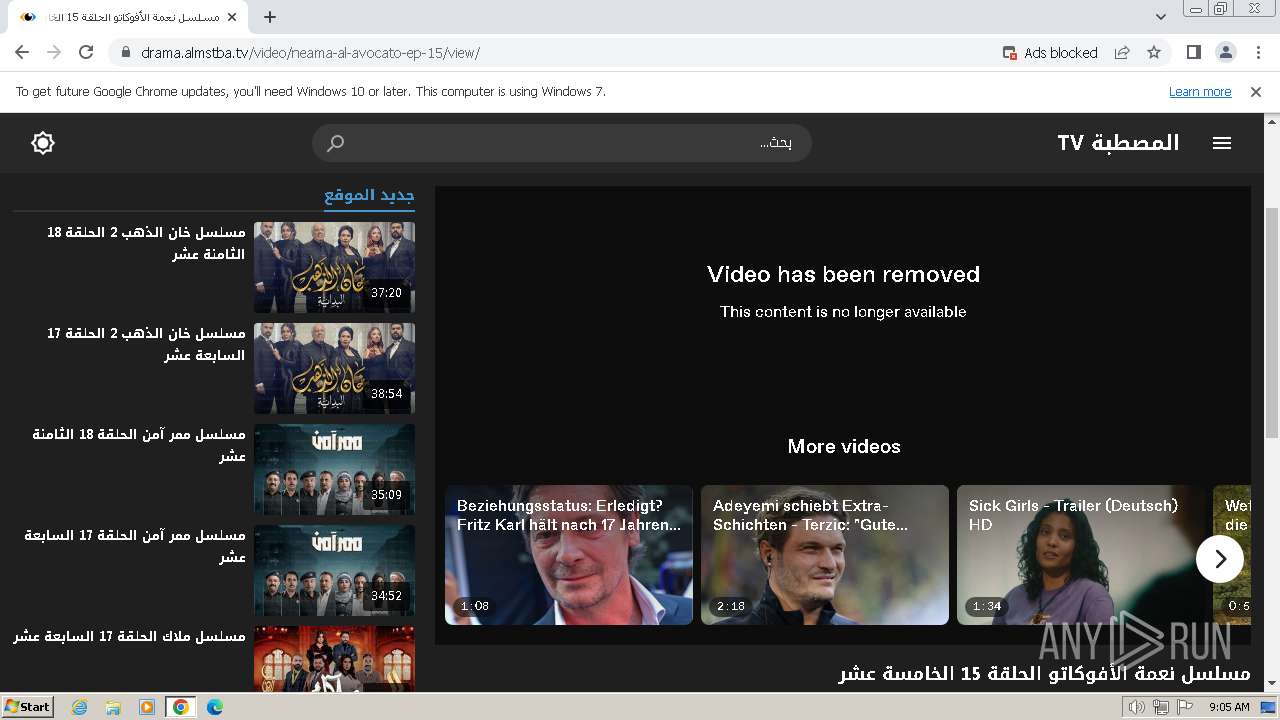Play the Adeyemi schiebt Extra-Schichten video card

825,555
